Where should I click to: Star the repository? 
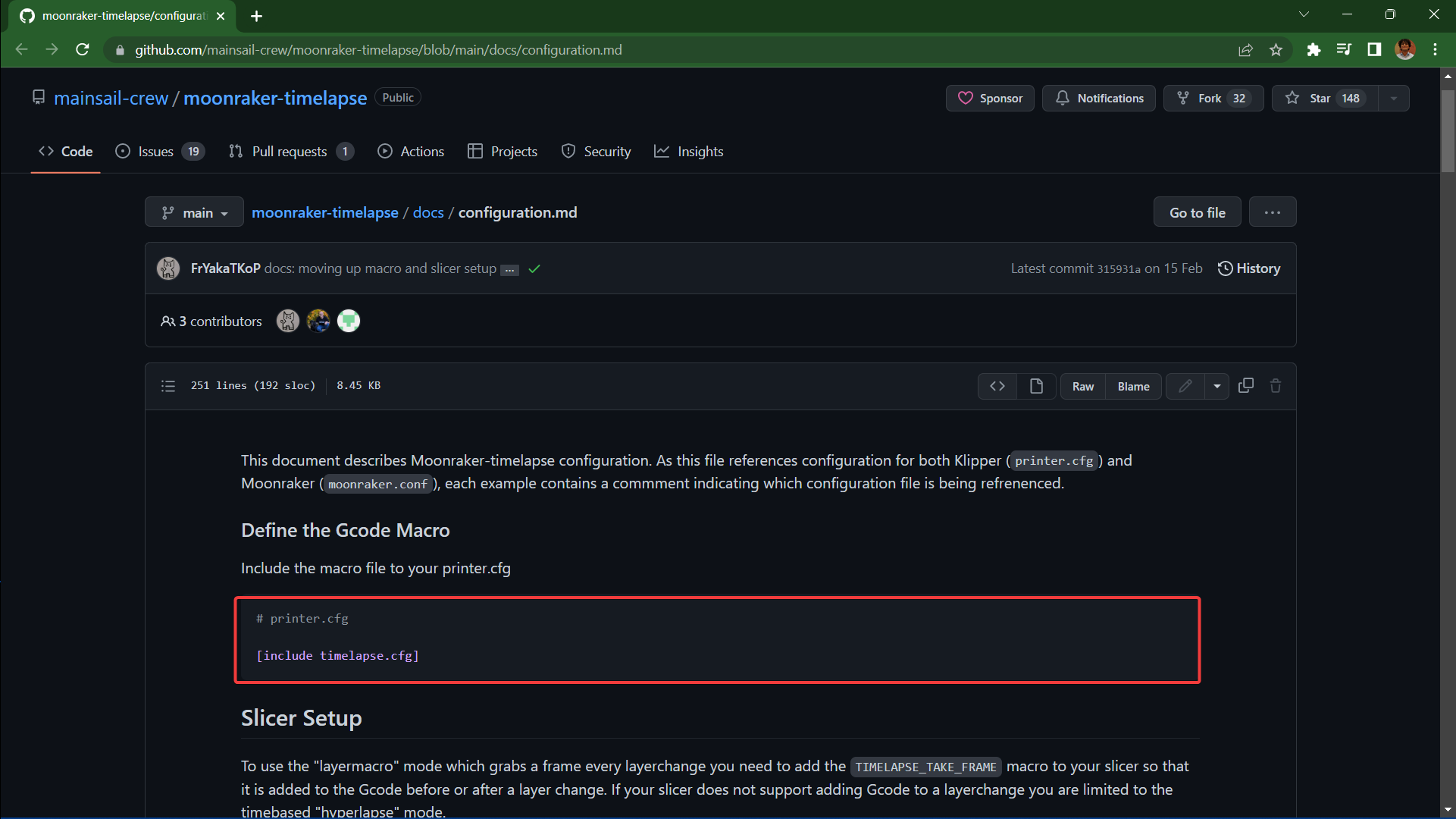pyautogui.click(x=1325, y=99)
